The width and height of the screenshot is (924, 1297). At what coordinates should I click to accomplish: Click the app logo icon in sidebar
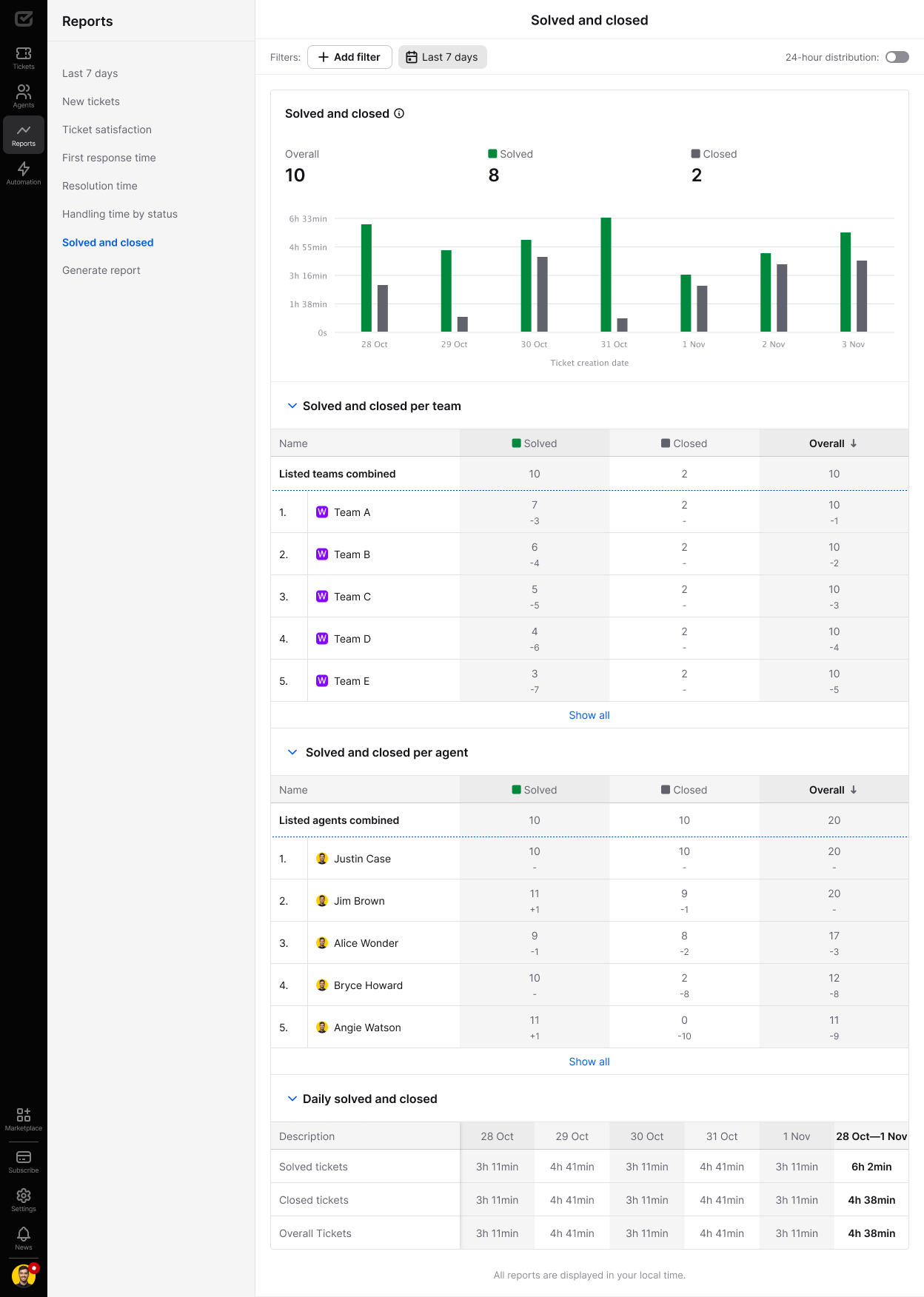pyautogui.click(x=24, y=19)
